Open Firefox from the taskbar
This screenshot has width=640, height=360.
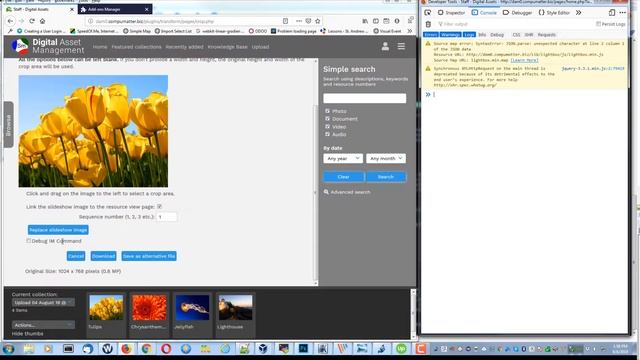[127, 349]
